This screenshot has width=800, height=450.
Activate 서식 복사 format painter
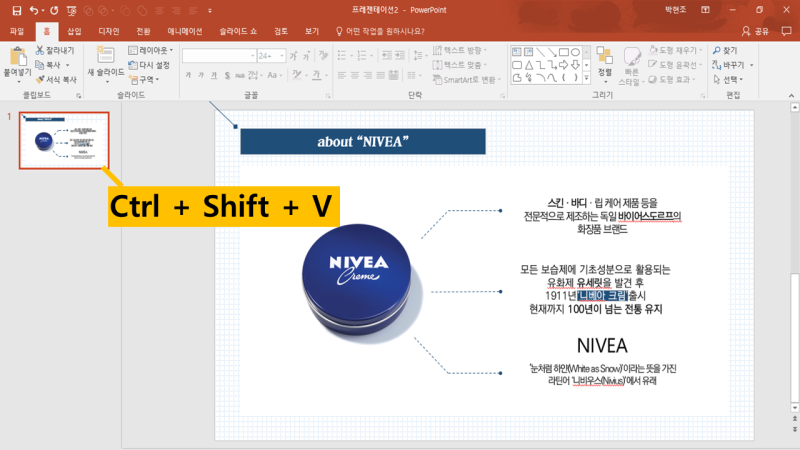click(x=56, y=80)
